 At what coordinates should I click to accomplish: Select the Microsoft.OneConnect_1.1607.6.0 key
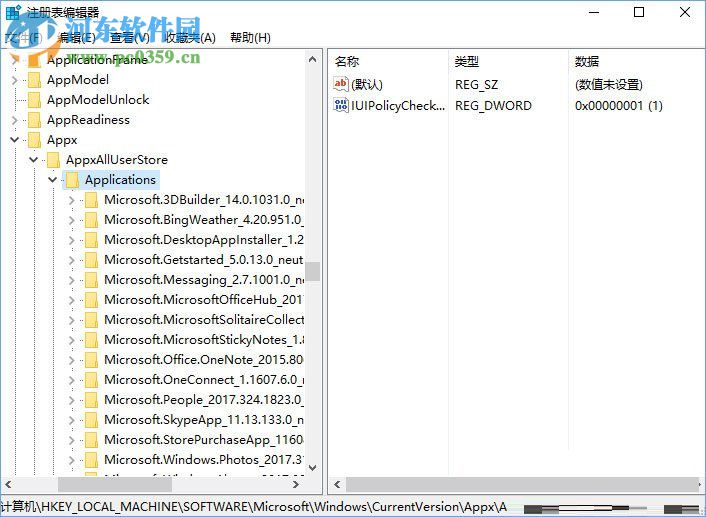click(204, 380)
